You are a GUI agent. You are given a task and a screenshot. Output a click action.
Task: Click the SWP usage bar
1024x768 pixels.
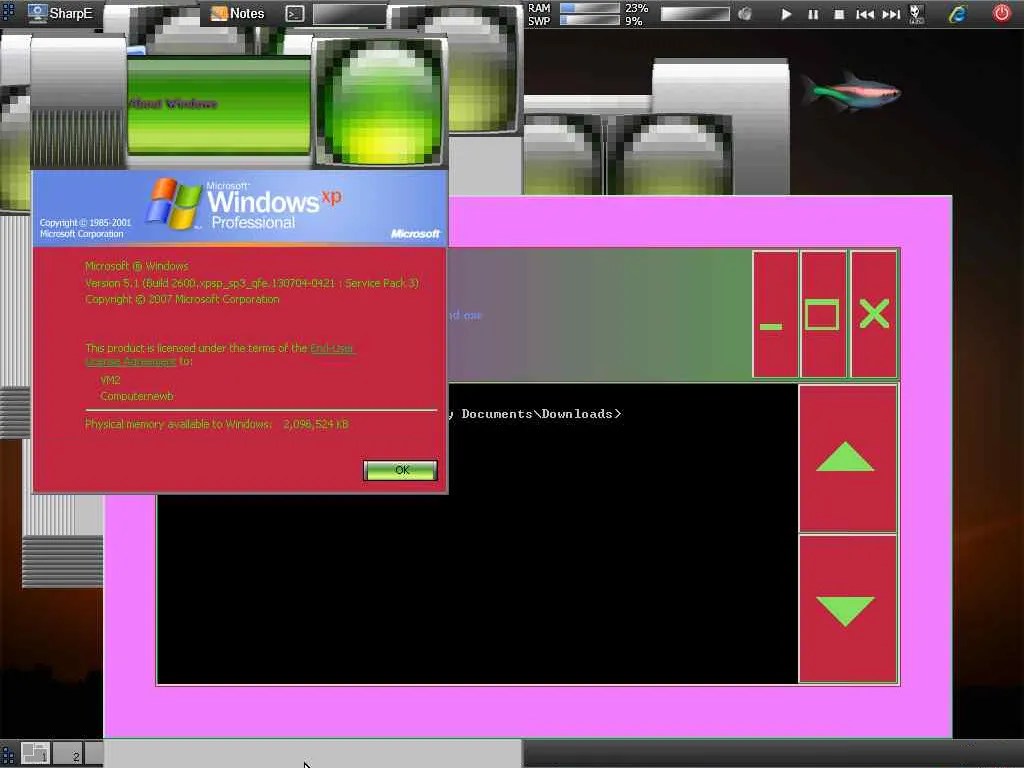coord(590,20)
